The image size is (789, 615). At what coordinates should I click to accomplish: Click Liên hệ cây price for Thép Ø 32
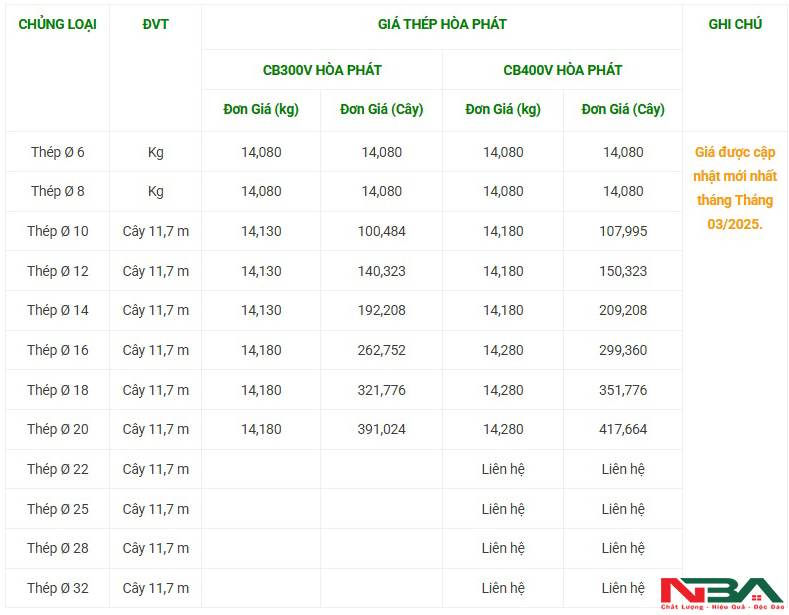pyautogui.click(x=623, y=588)
